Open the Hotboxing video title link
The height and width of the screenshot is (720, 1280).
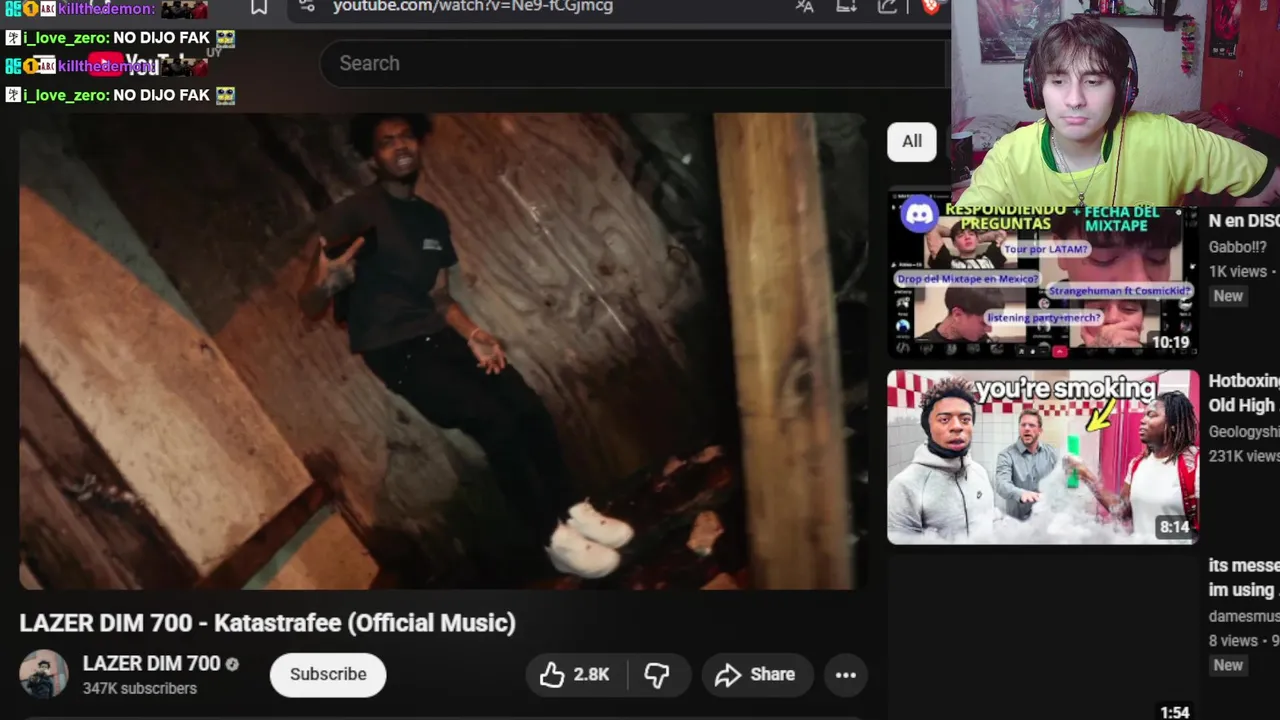point(1244,393)
